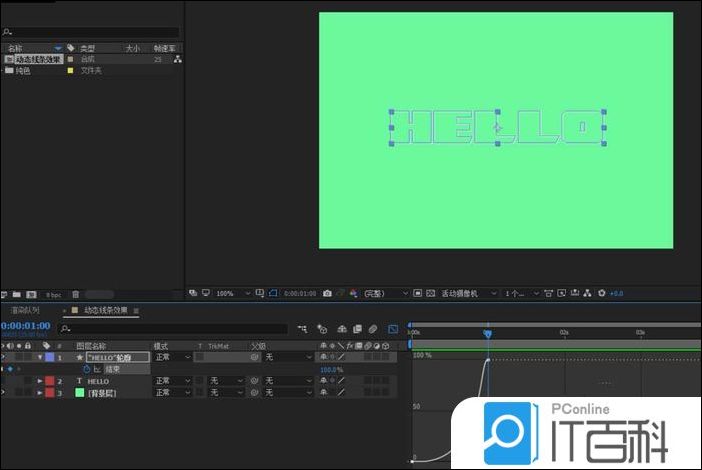
Task: Toggle shy switch for HELLO text layer
Action: [x=323, y=381]
